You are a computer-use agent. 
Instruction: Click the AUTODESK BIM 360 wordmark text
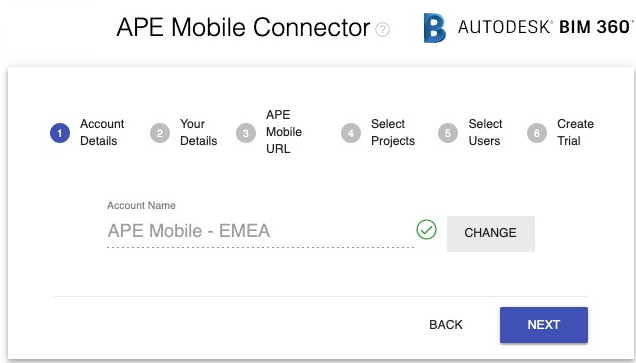pyautogui.click(x=545, y=27)
